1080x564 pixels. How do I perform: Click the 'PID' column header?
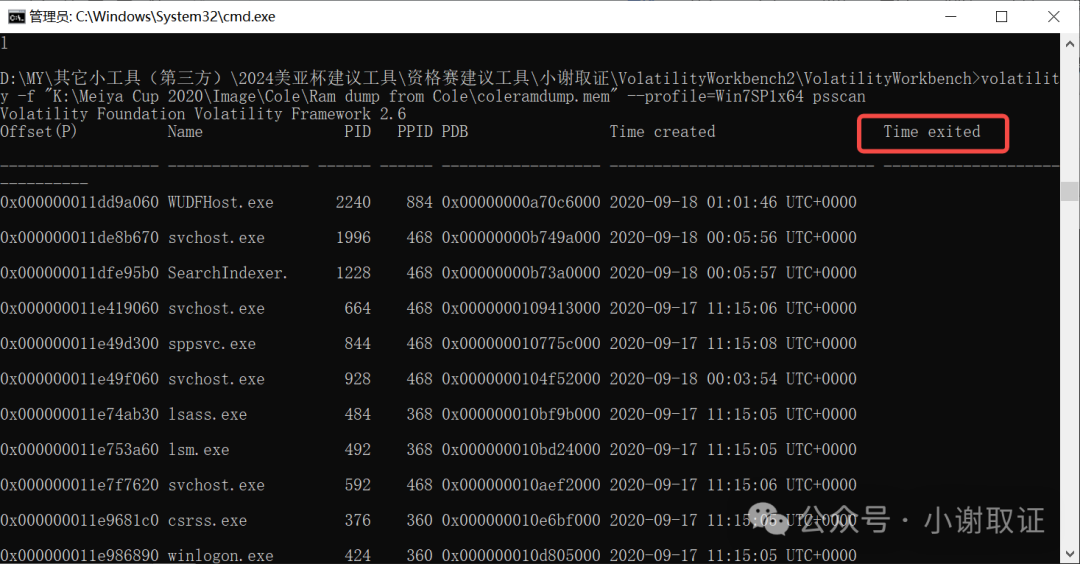point(357,132)
